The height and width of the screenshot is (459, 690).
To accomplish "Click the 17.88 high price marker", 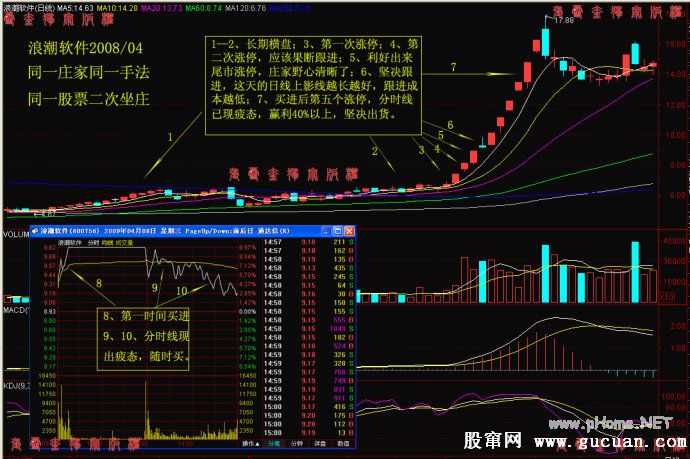I will [564, 20].
